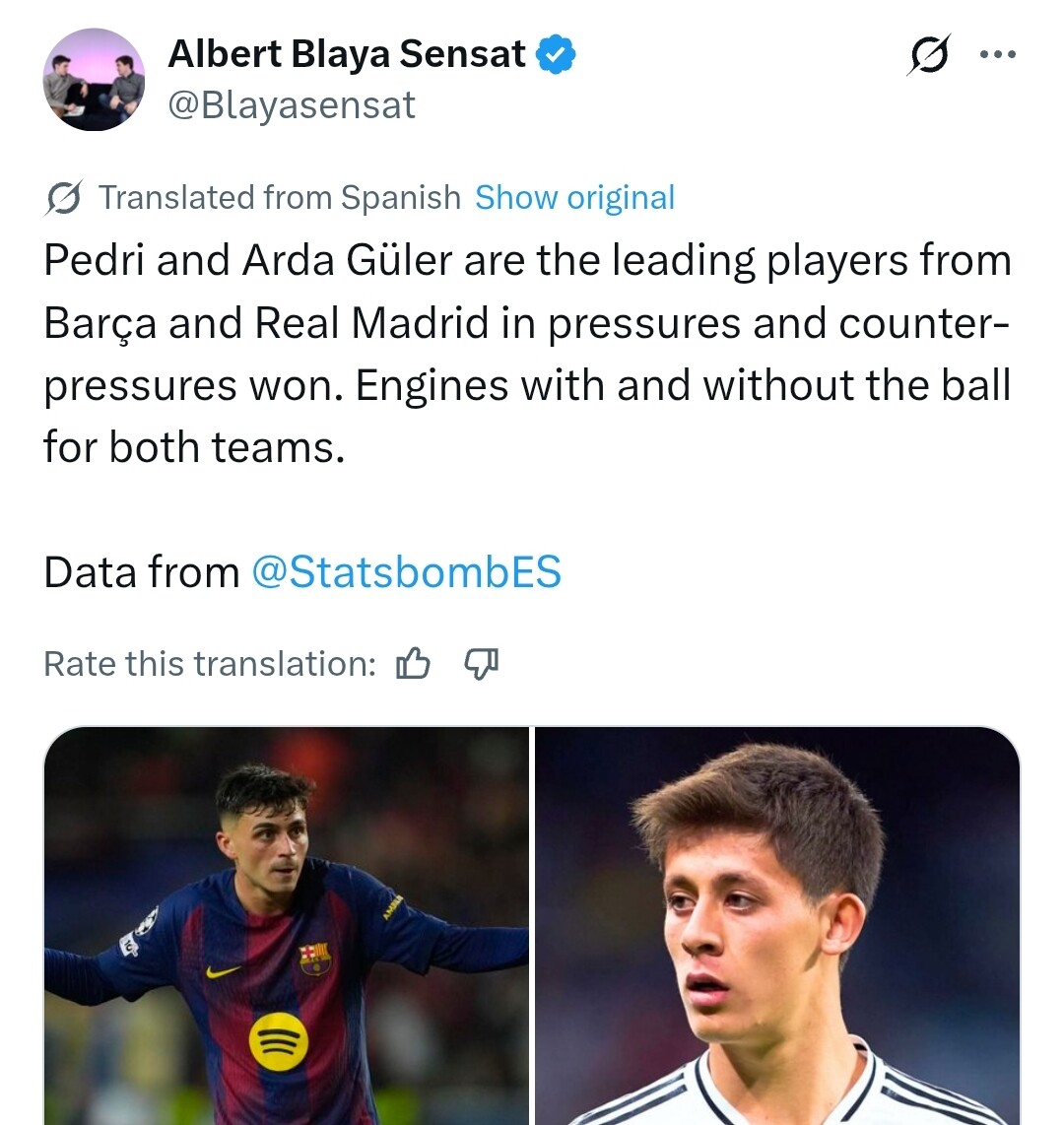Click the 'Show original' link
Viewport: 1064px width, 1125px height.
tap(574, 198)
